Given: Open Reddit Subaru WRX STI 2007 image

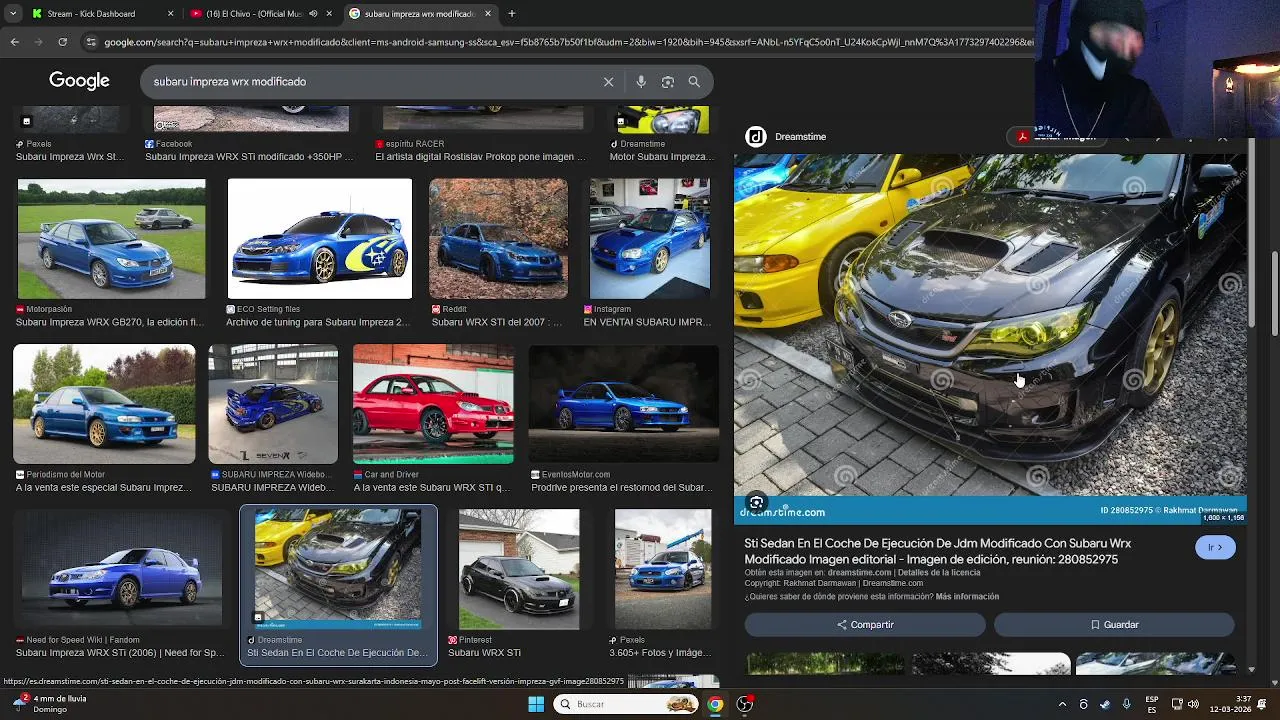Looking at the screenshot, I should click(x=498, y=239).
